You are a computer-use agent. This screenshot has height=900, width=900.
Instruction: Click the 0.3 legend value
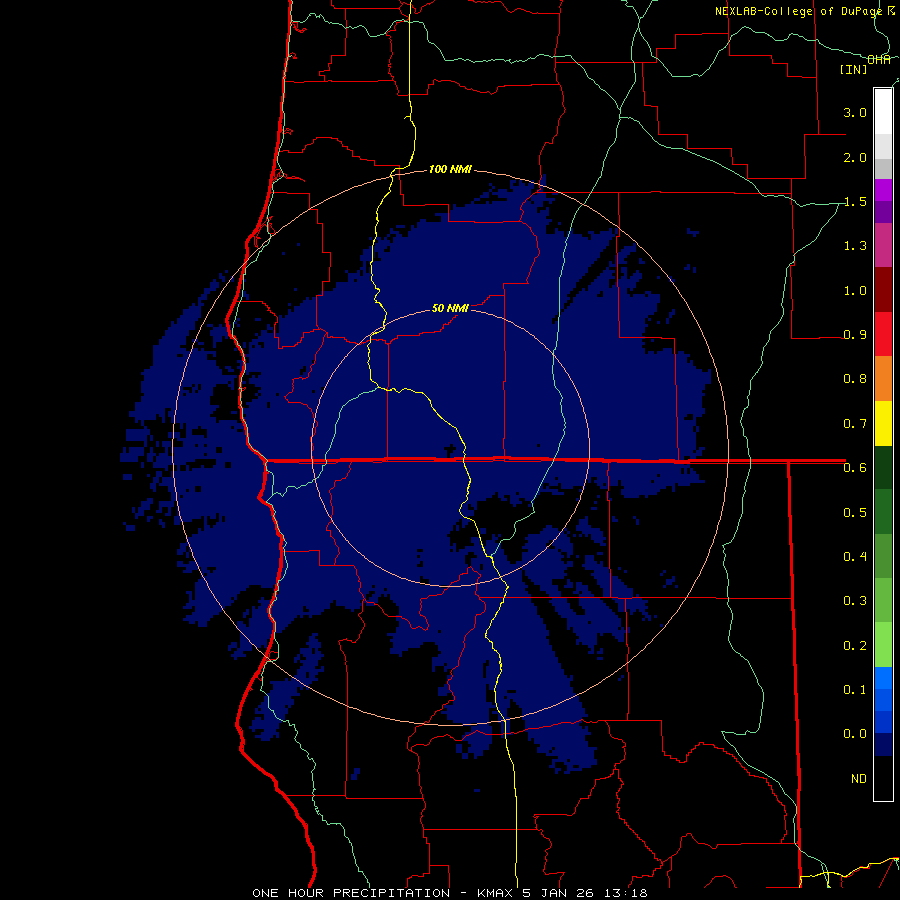coord(855,600)
